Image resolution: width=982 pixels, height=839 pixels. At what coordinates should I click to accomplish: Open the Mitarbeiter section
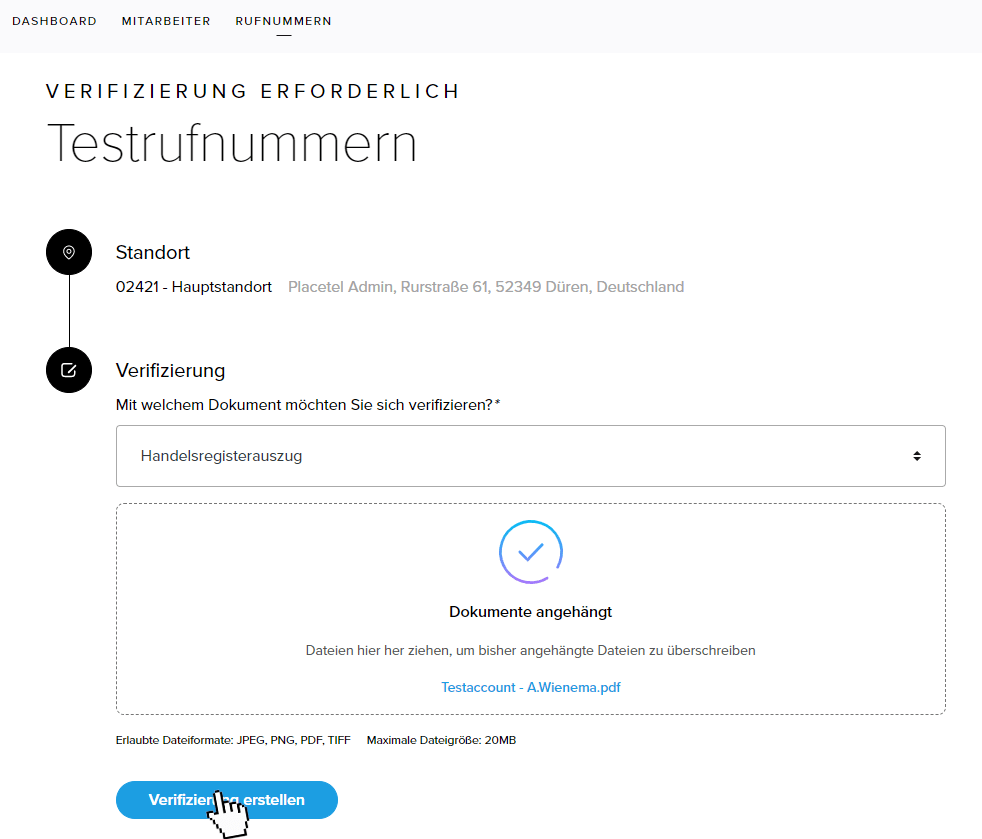166,20
